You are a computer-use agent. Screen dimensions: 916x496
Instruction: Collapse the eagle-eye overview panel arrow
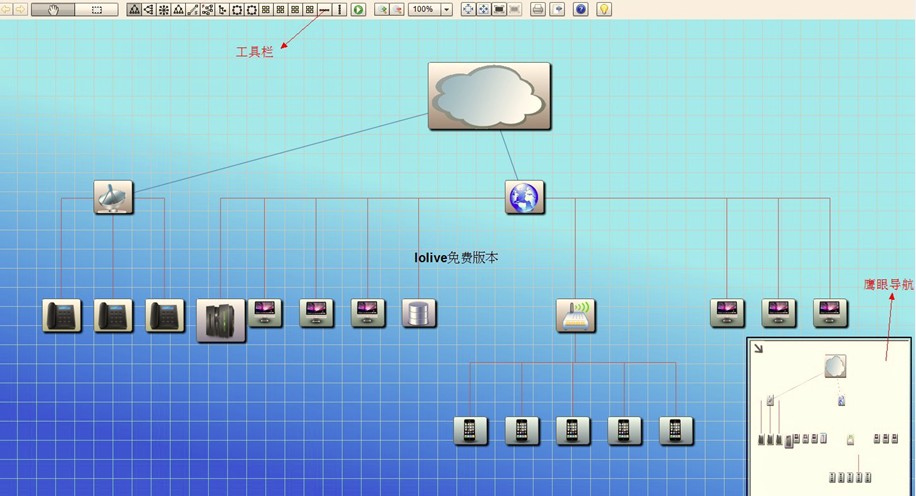point(758,349)
